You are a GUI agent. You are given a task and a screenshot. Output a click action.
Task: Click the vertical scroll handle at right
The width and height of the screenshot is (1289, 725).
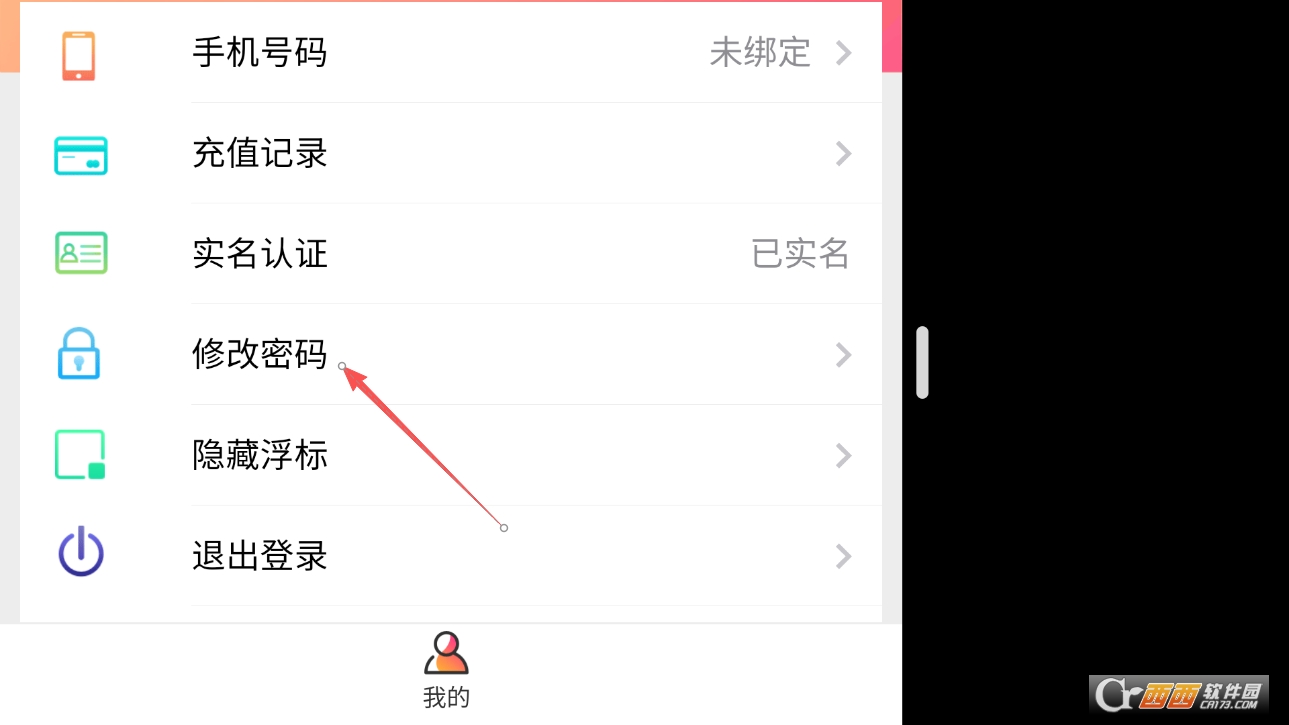click(x=922, y=362)
